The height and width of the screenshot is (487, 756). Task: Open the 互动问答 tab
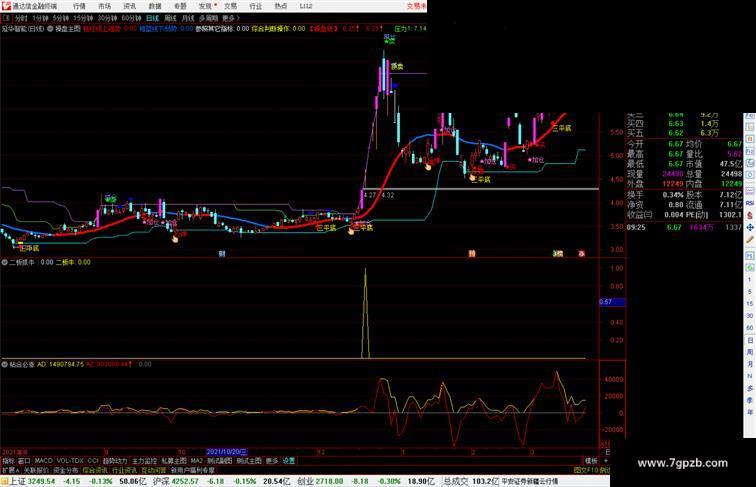(x=153, y=470)
